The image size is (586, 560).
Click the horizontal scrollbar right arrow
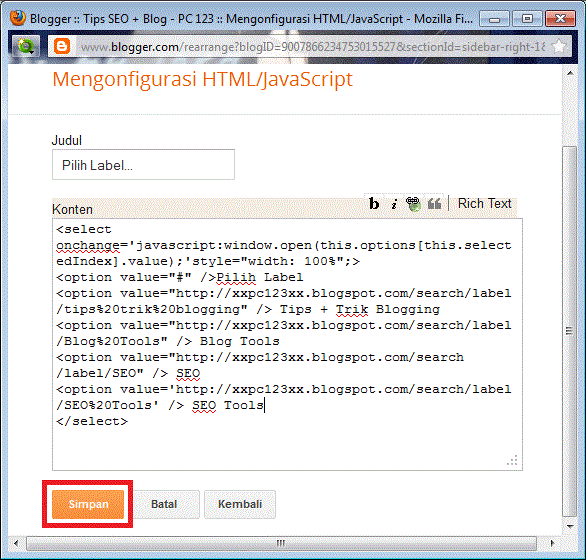552,543
